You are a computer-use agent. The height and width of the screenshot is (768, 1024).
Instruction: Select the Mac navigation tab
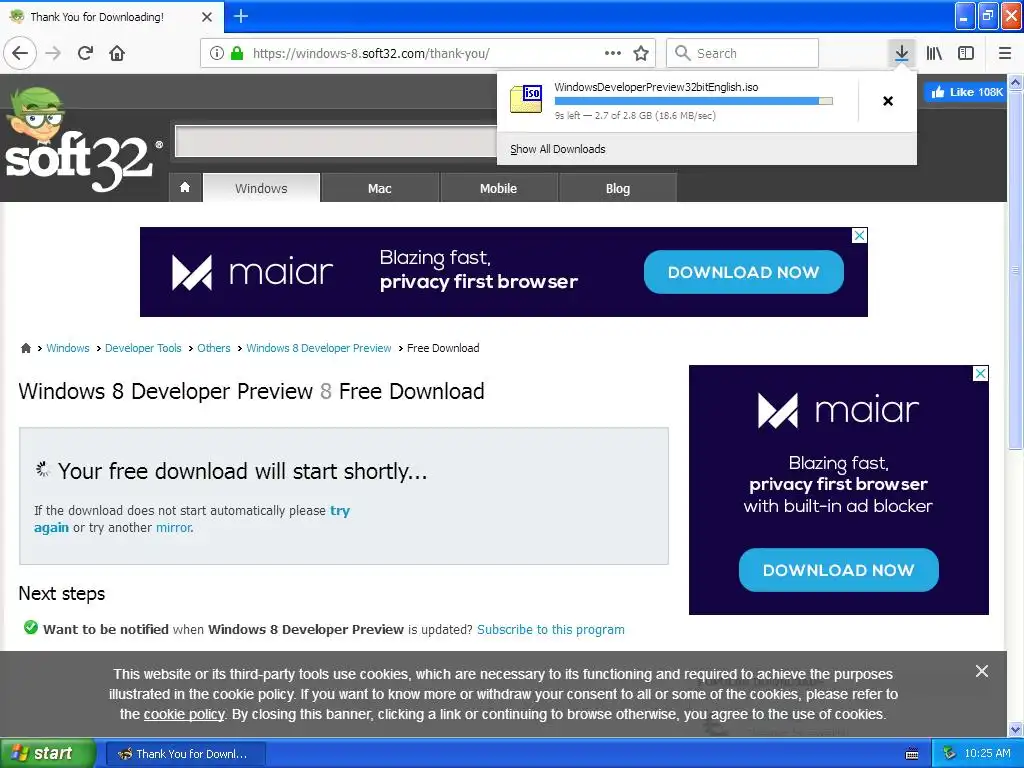pyautogui.click(x=379, y=188)
